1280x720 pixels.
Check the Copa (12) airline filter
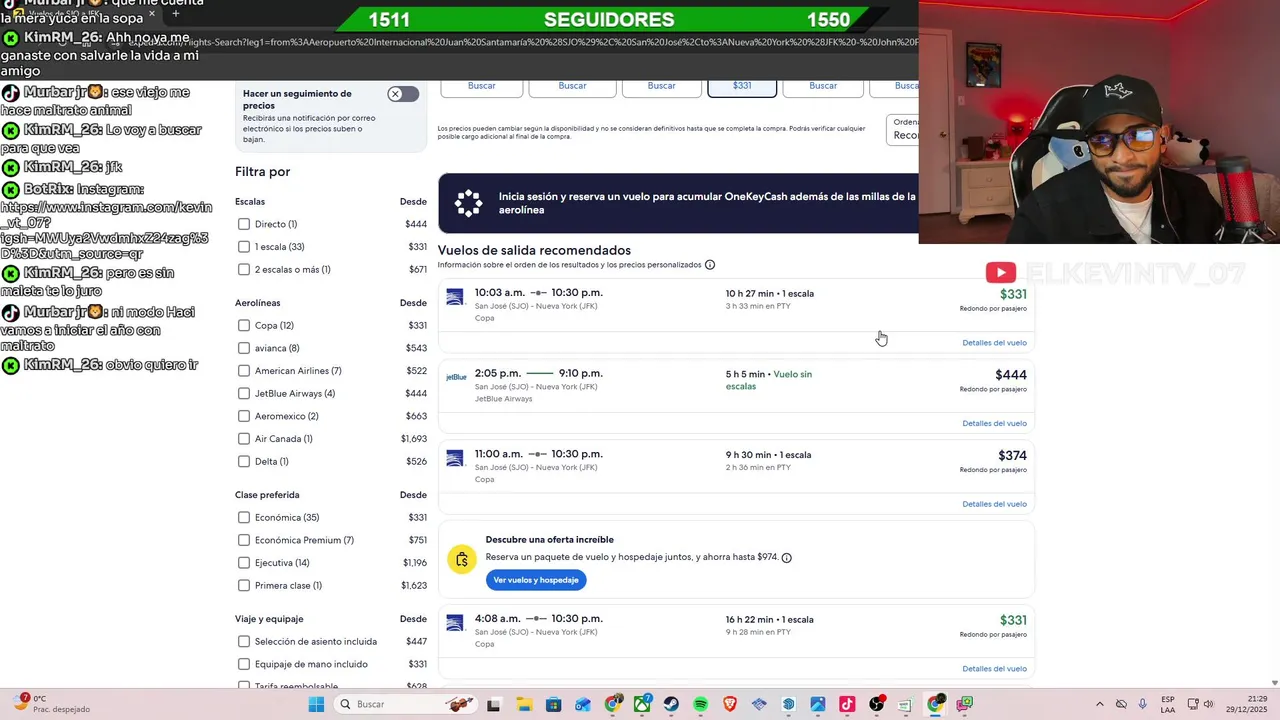click(243, 325)
